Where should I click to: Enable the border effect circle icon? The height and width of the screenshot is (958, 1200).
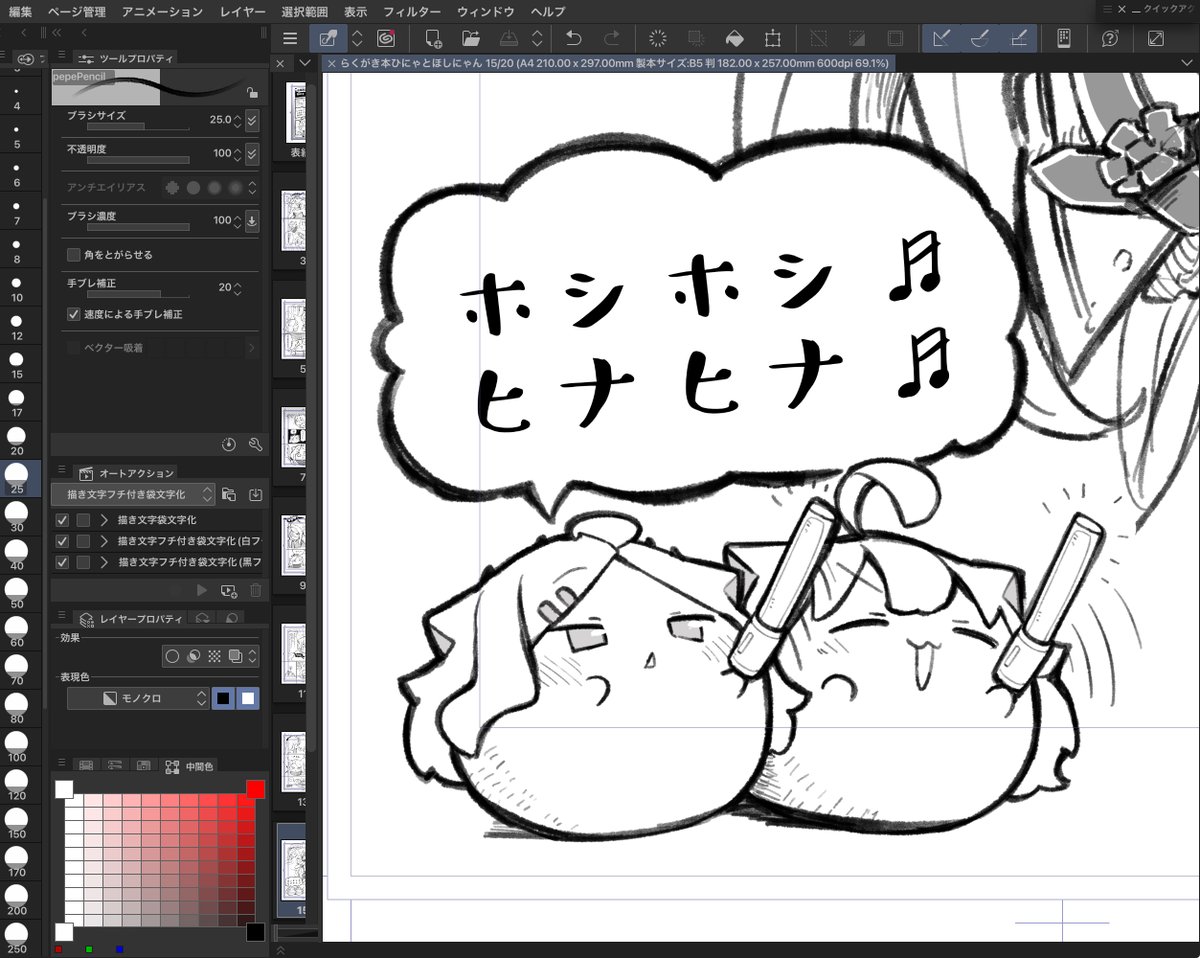click(173, 657)
